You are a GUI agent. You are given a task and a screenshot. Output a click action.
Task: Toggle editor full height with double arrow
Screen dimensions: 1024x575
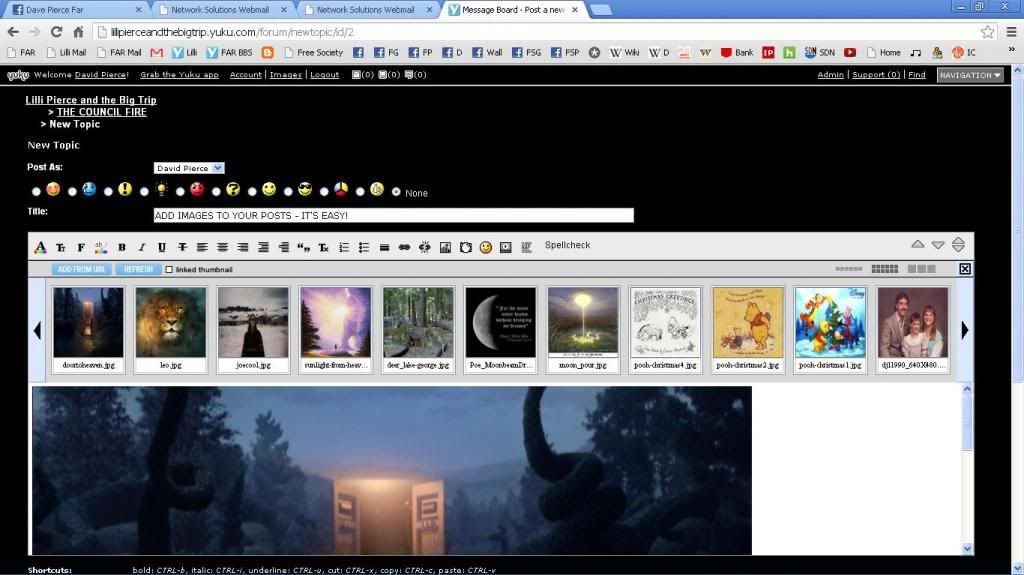[958, 244]
